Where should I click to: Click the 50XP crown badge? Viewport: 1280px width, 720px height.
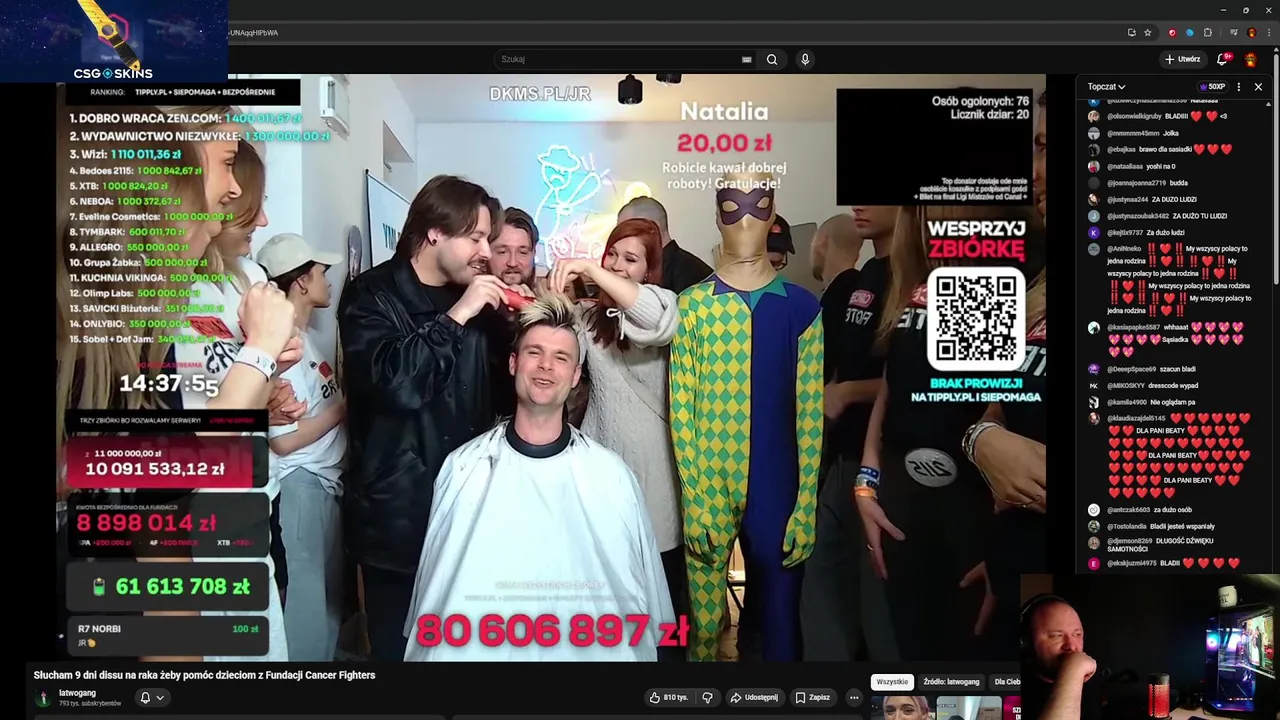1212,87
